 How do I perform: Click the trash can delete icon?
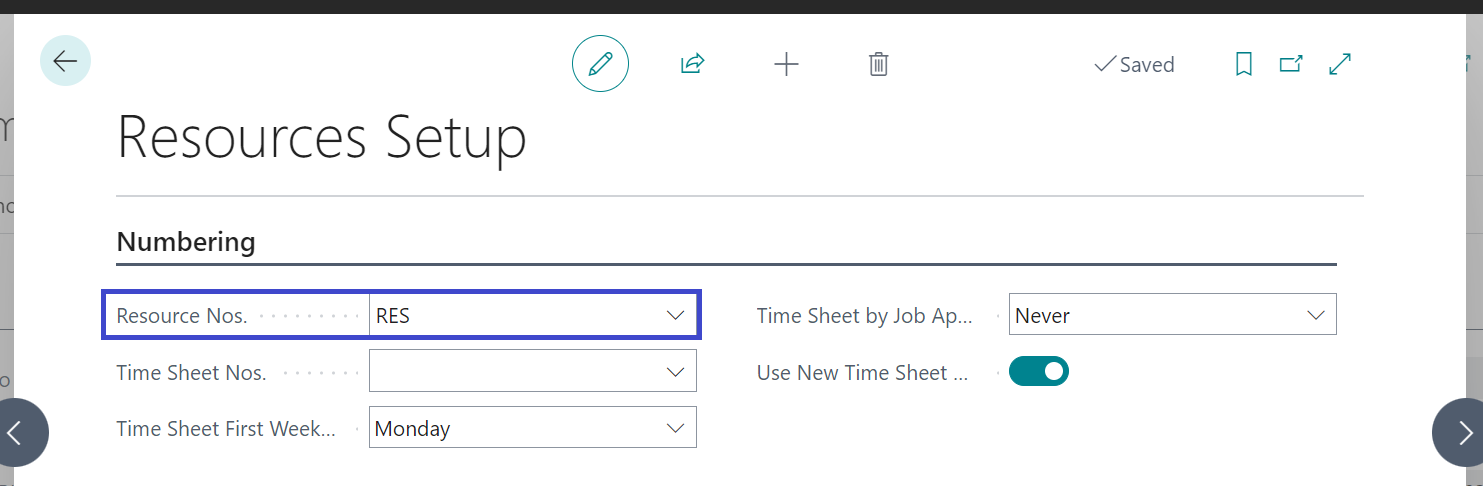tap(878, 64)
